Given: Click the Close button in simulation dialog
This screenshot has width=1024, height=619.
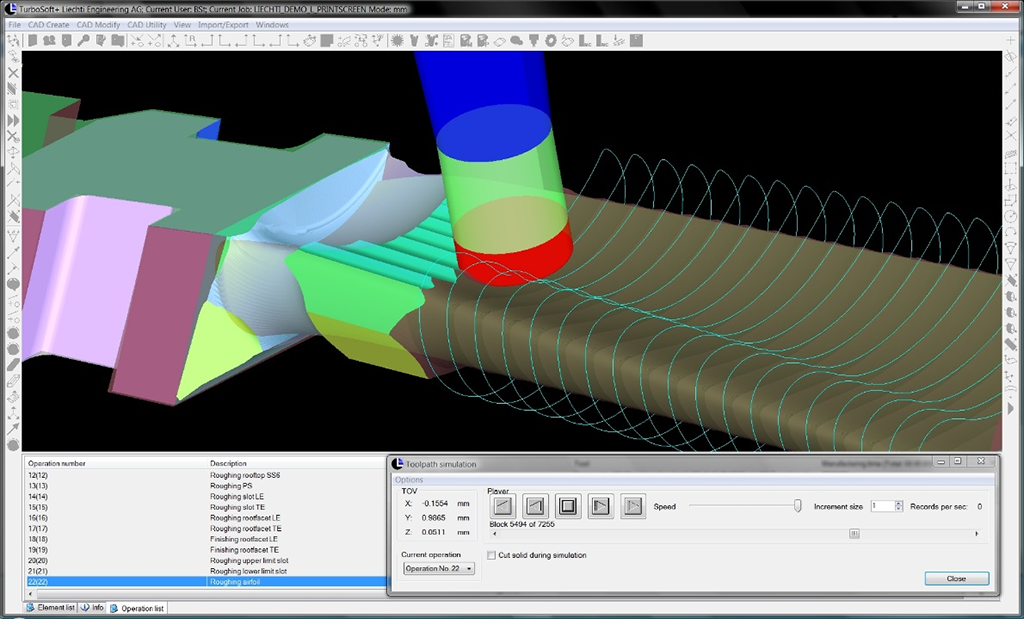Looking at the screenshot, I should tap(957, 579).
